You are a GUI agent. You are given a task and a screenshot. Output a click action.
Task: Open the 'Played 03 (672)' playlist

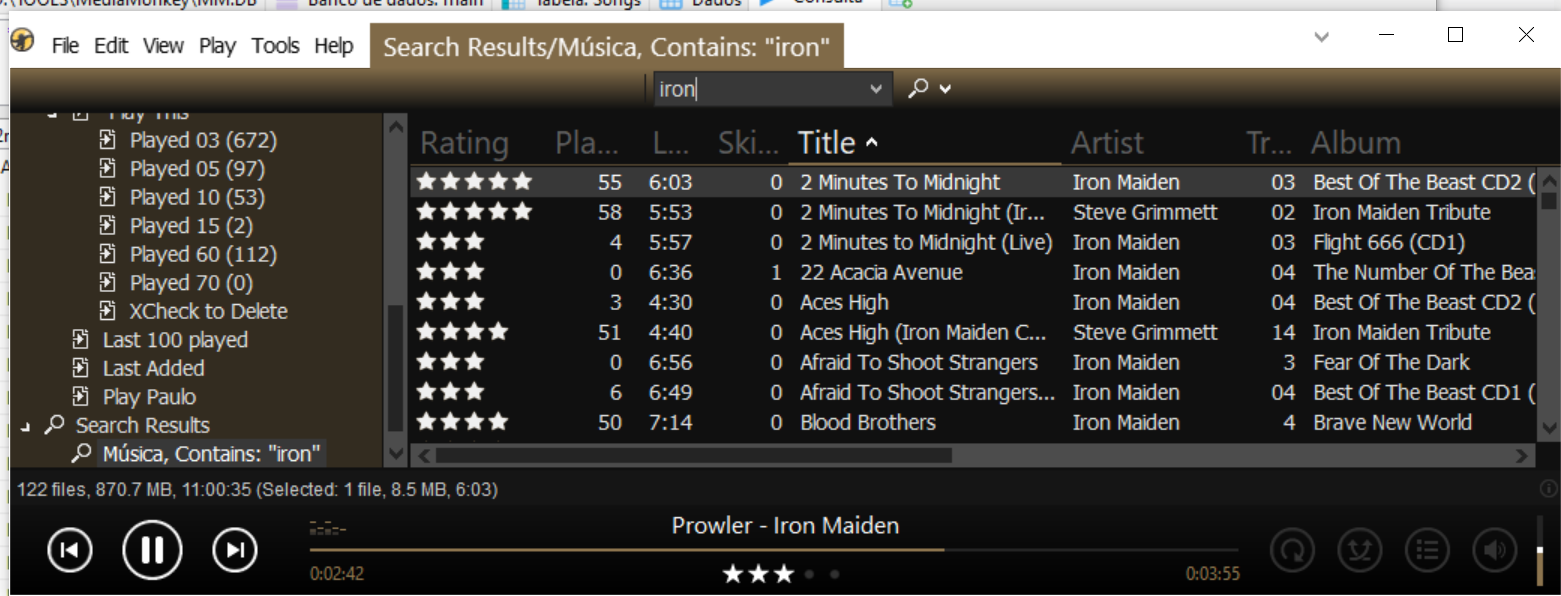(x=203, y=140)
